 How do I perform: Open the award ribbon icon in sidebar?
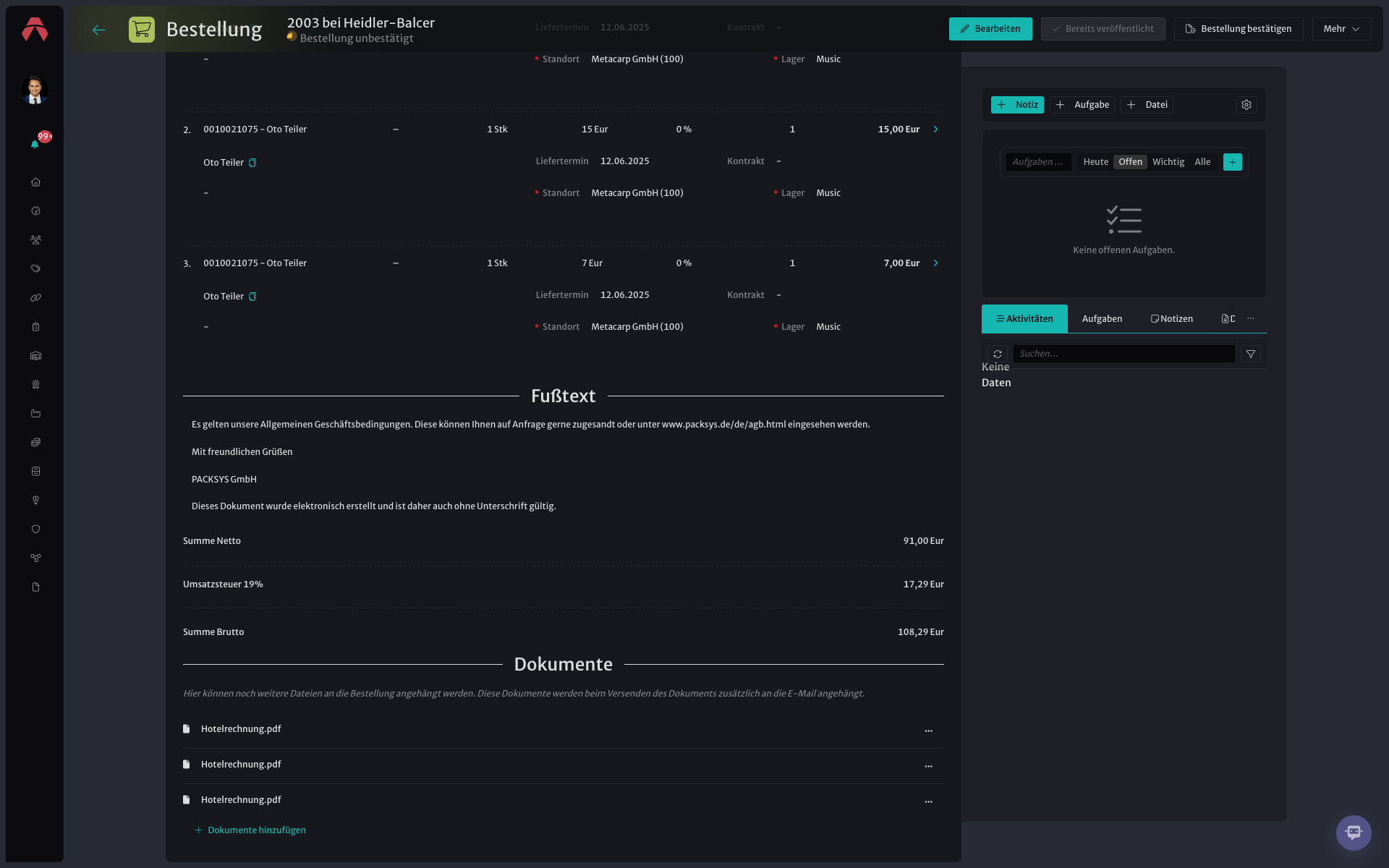pyautogui.click(x=35, y=385)
